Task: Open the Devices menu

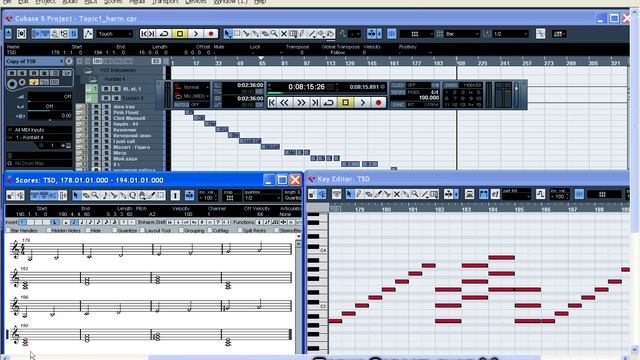Action: tap(196, 2)
